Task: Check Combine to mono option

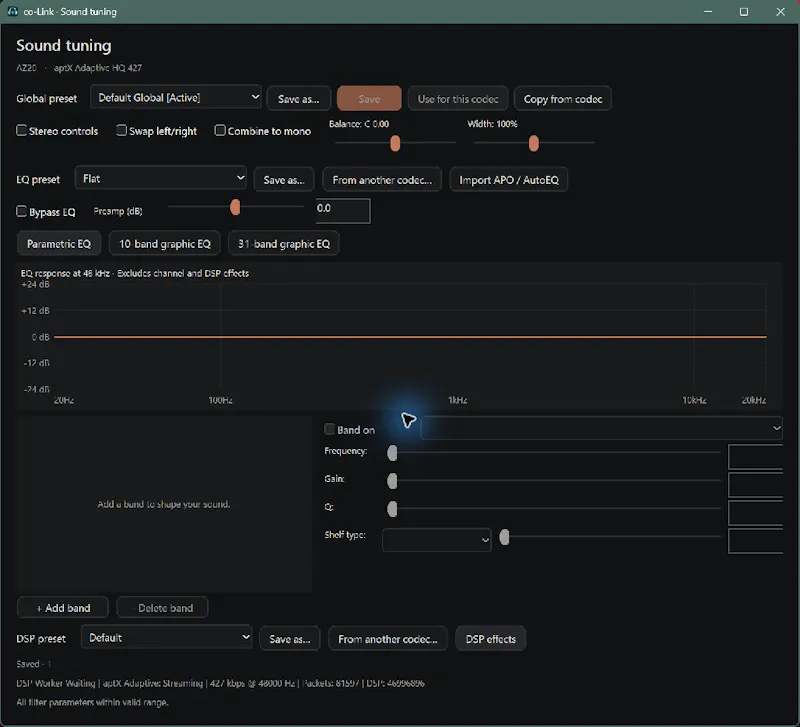Action: click(x=220, y=131)
